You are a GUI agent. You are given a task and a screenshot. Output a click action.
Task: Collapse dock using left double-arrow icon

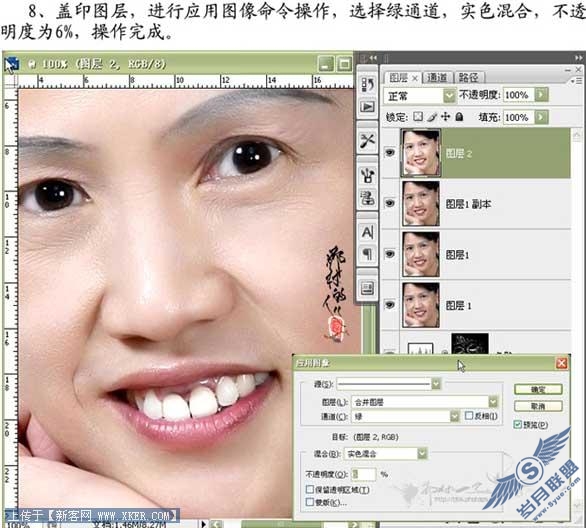373,58
